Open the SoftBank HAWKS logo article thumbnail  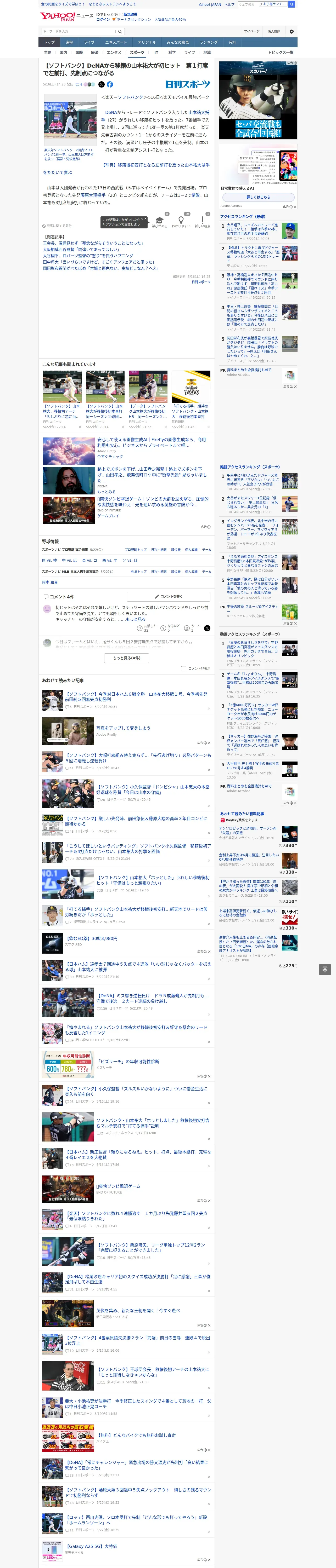pos(191,387)
